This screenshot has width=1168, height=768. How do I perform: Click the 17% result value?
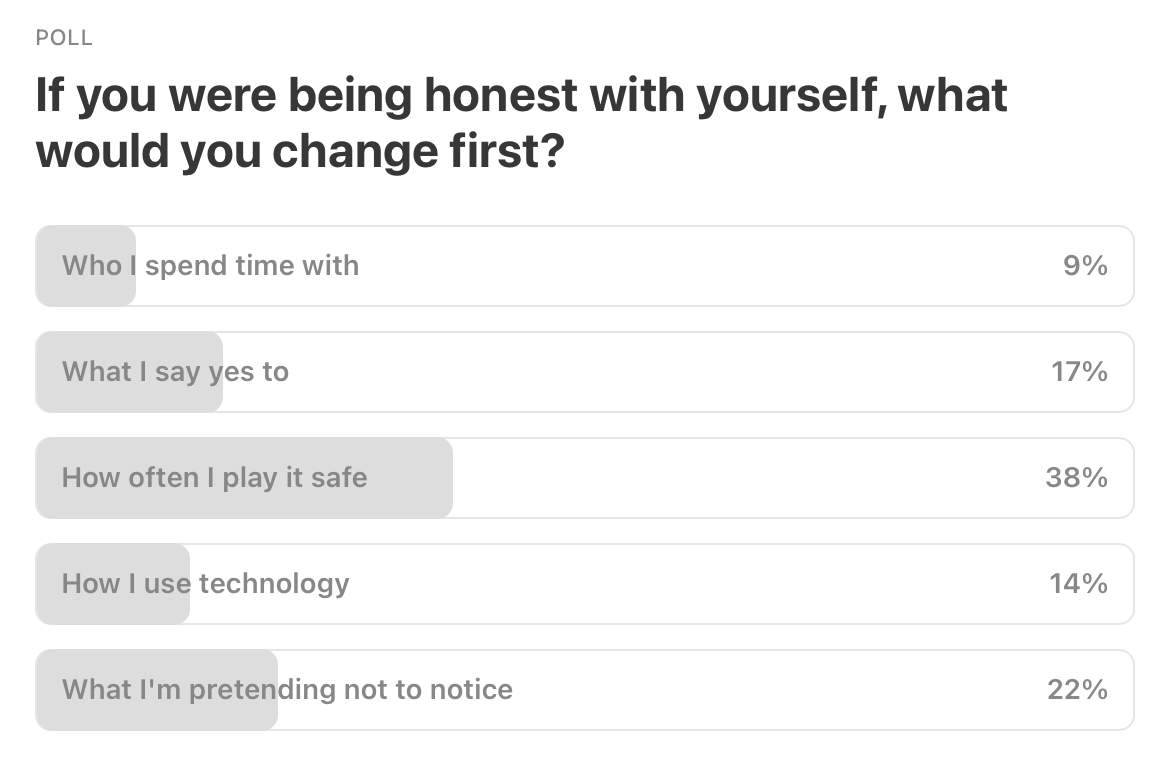tap(1079, 371)
